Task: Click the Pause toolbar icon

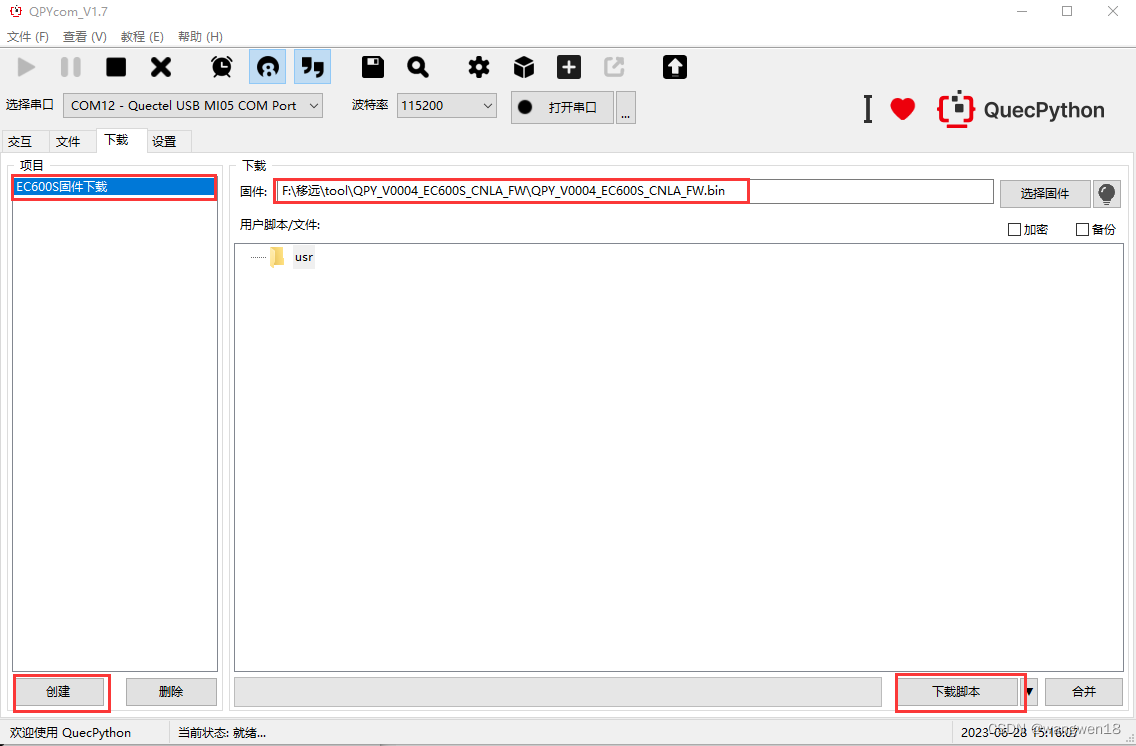Action: [x=71, y=67]
